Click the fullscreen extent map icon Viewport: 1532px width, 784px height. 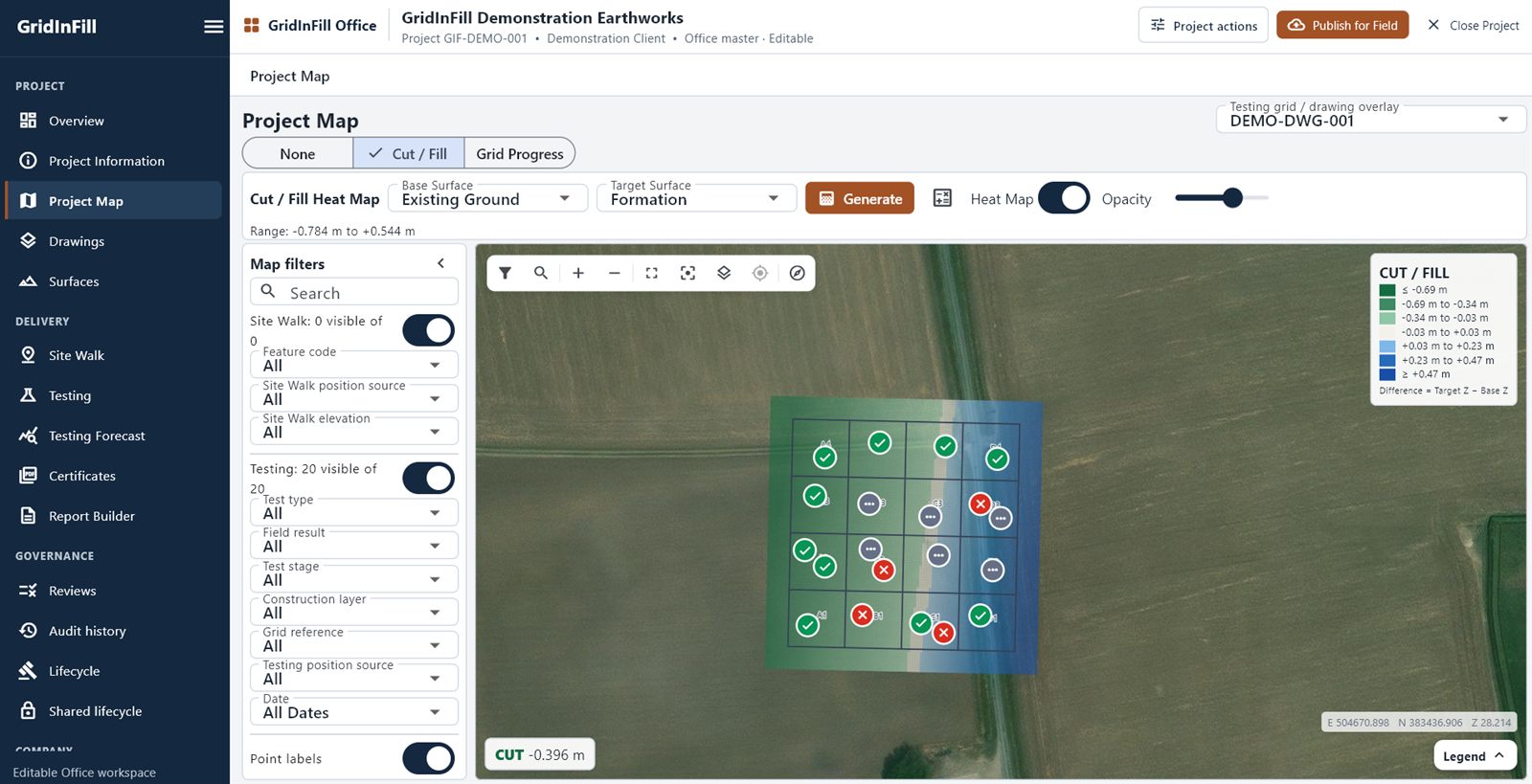click(x=651, y=273)
